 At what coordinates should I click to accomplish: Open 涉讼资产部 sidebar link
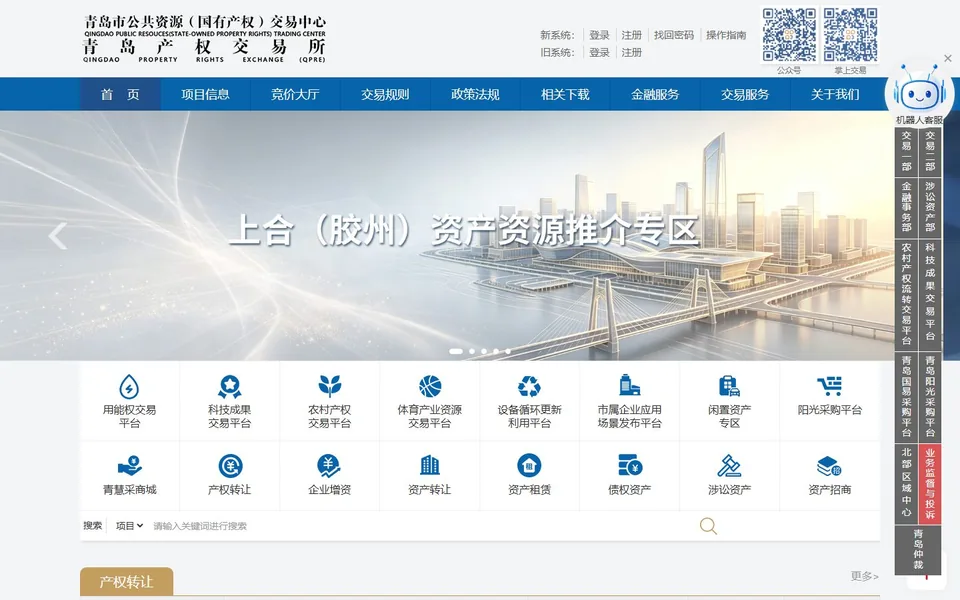[930, 208]
